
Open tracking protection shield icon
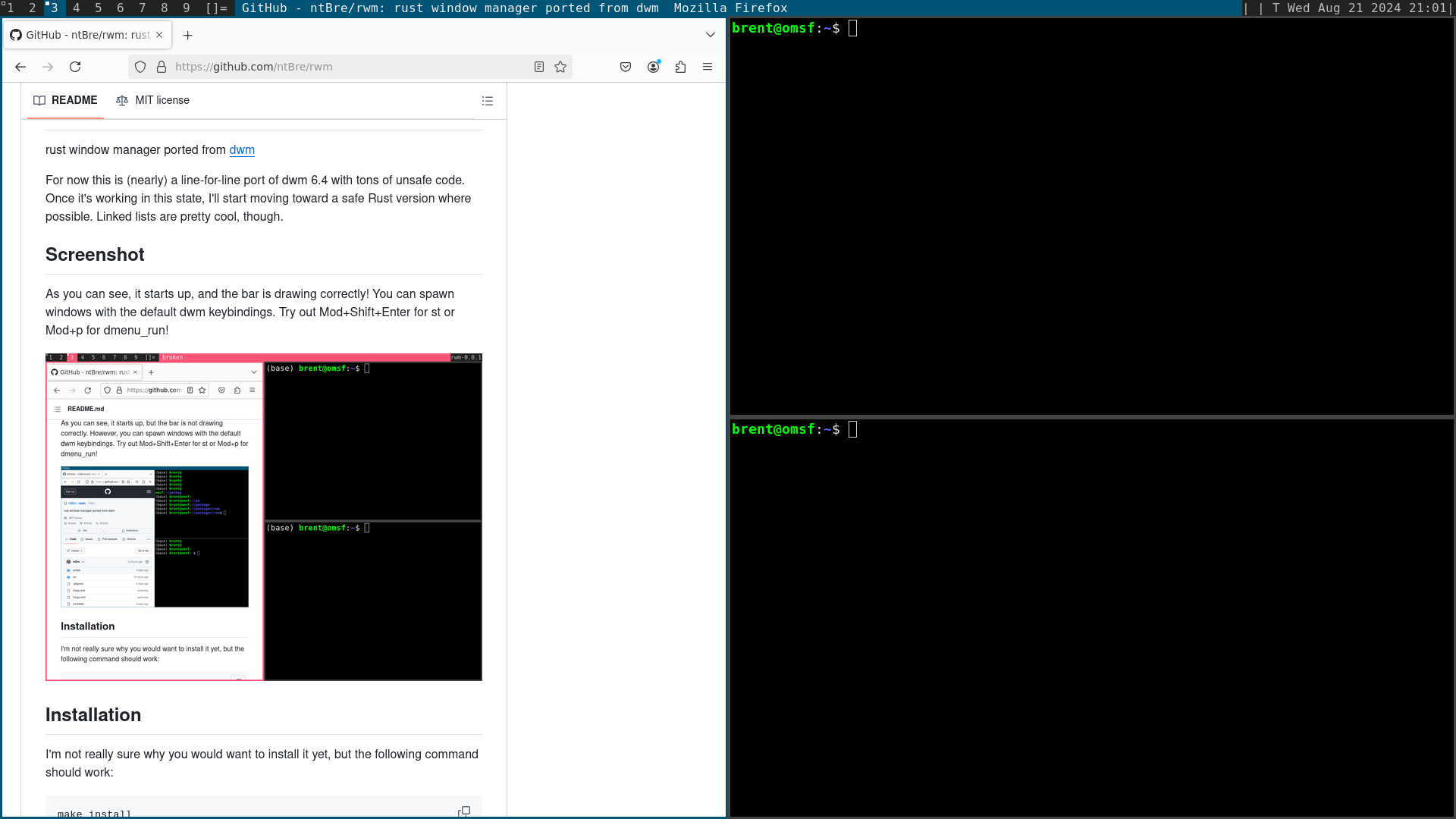[140, 67]
